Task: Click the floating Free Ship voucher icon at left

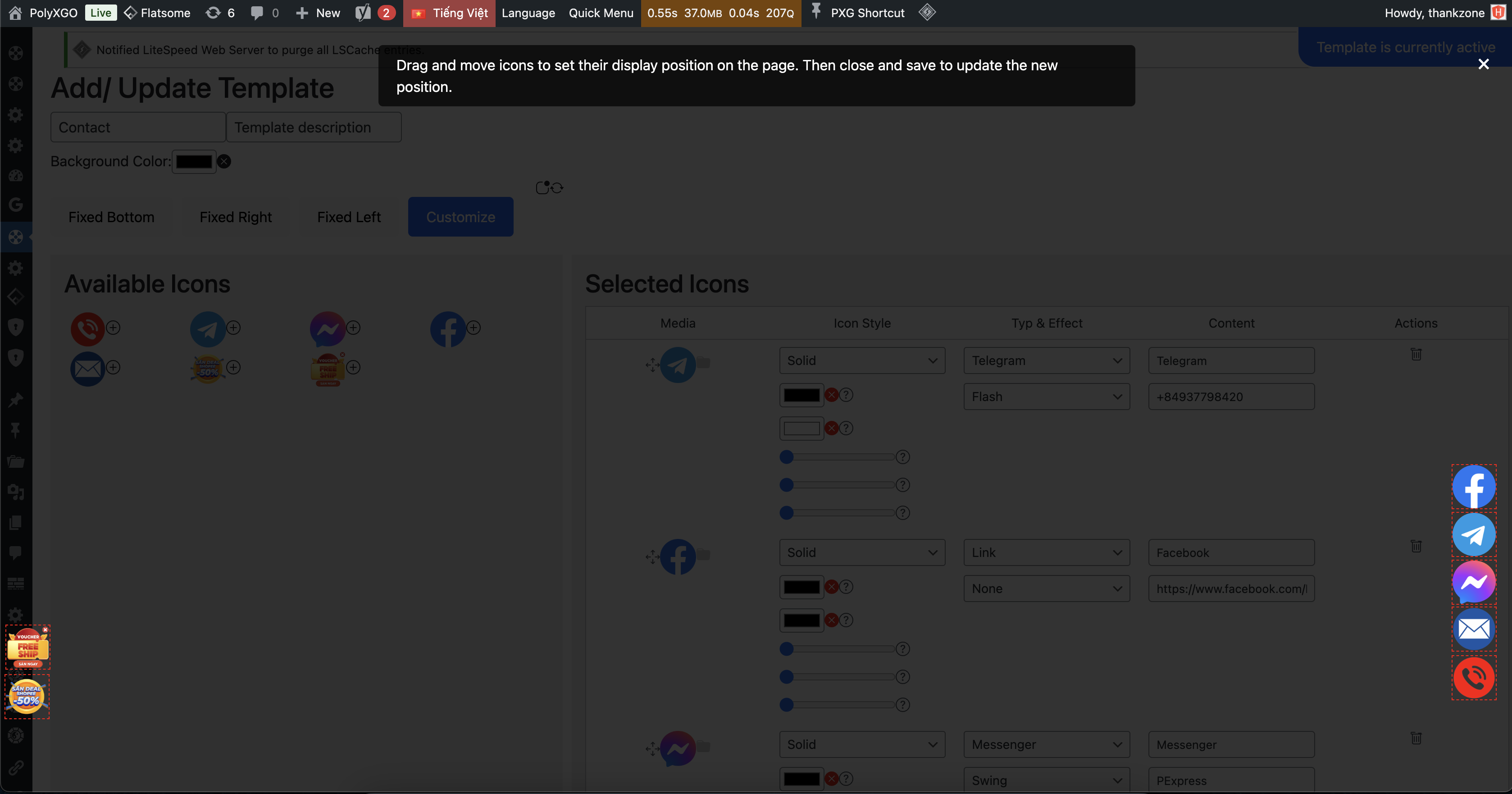Action: [x=27, y=647]
